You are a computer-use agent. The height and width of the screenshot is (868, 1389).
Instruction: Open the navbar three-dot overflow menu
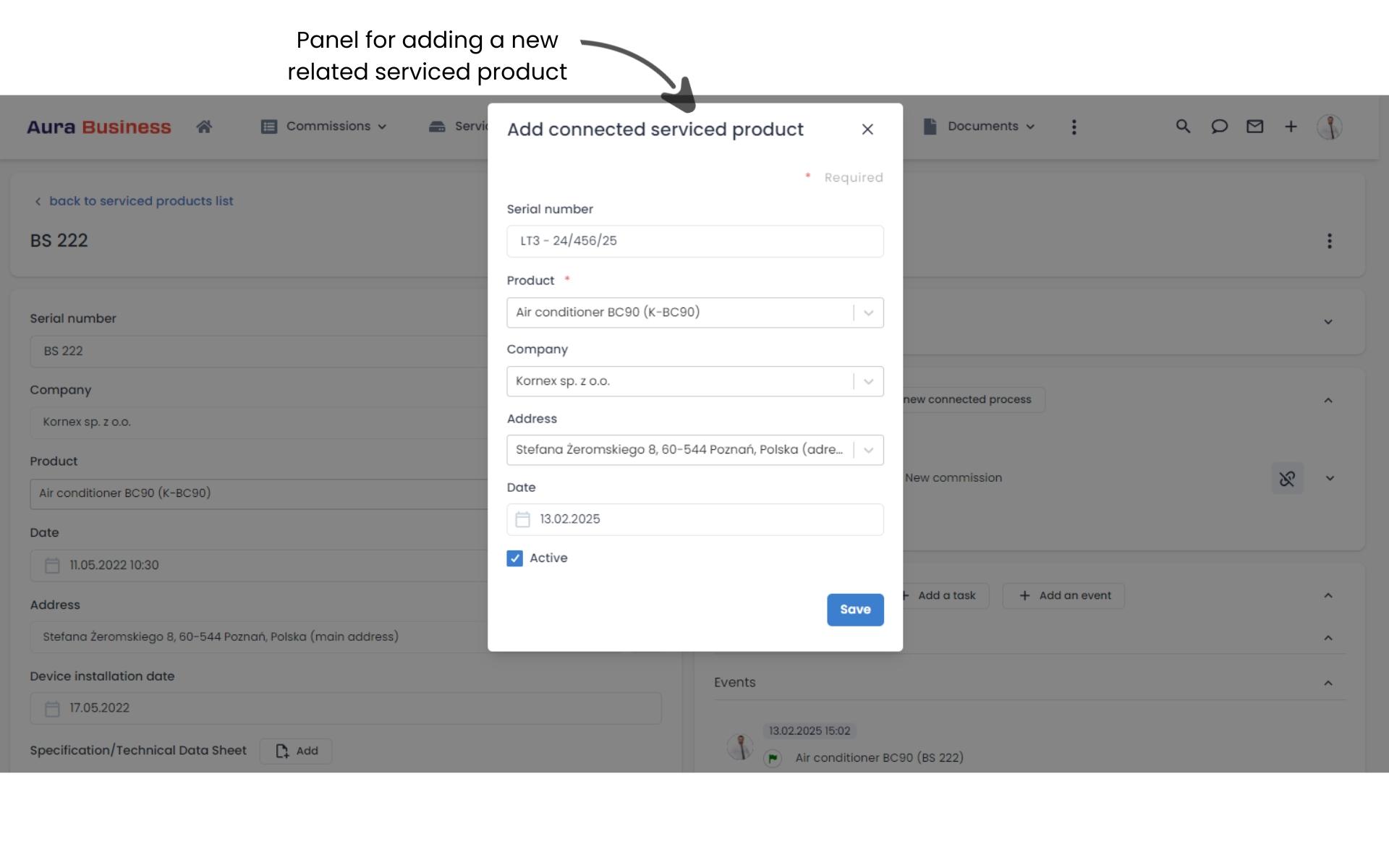[1074, 127]
